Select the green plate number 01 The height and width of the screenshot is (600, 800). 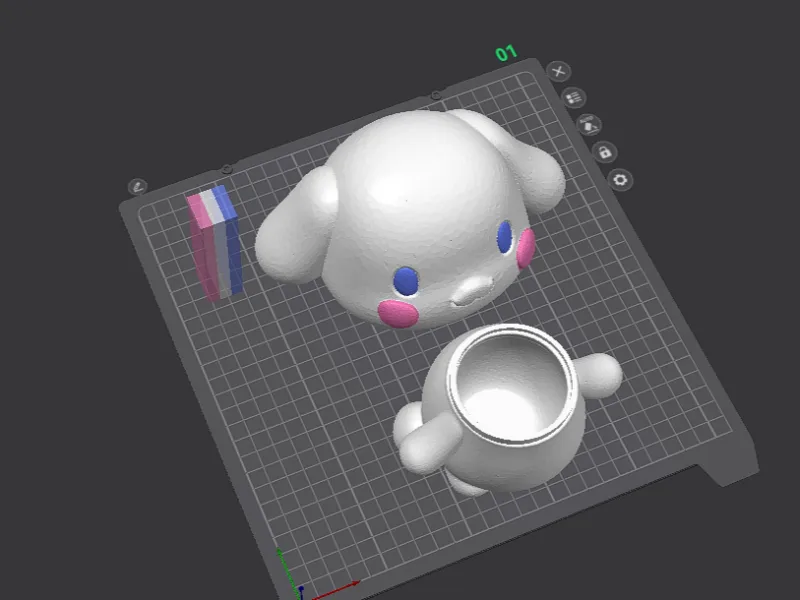pyautogui.click(x=506, y=53)
